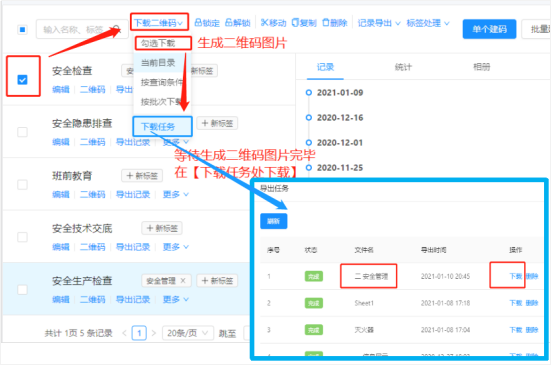Delete the 安全管理 export task
Viewport: 551px width, 365px height.
point(532,276)
